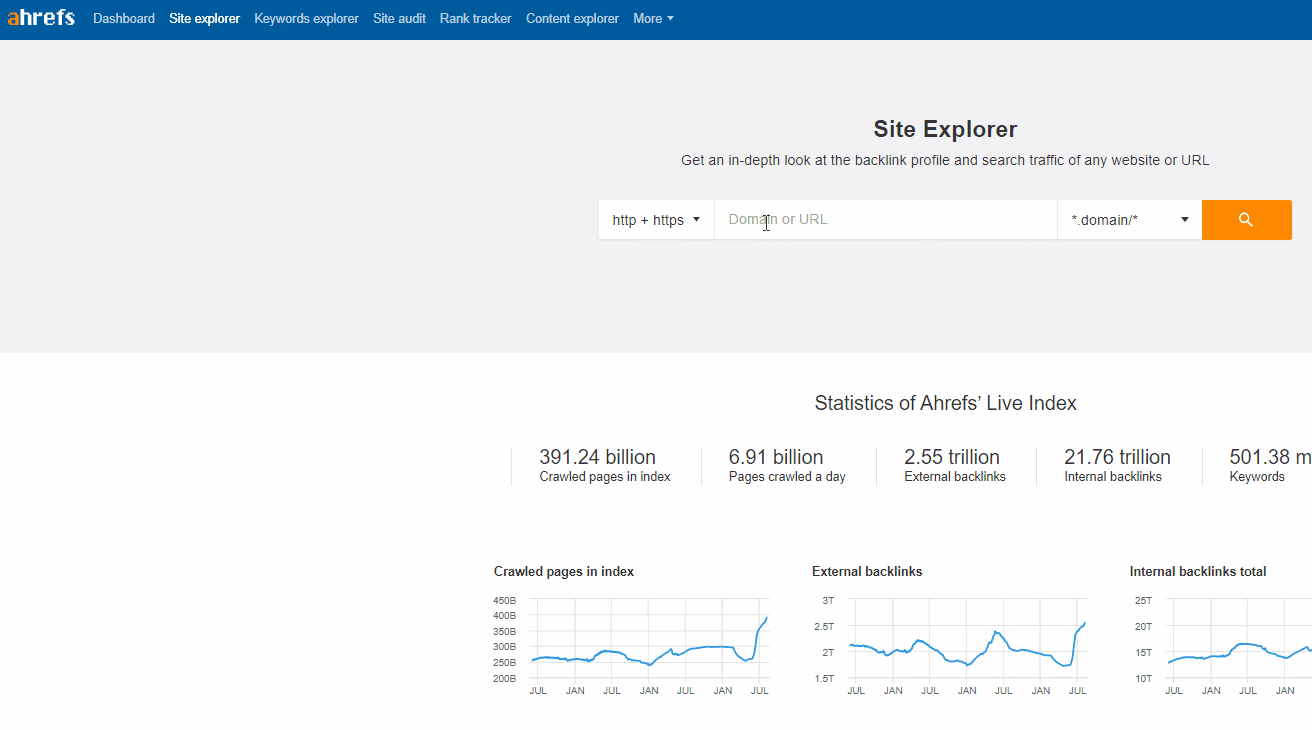Select Rank tracker
The width and height of the screenshot is (1312, 730).
pos(475,18)
